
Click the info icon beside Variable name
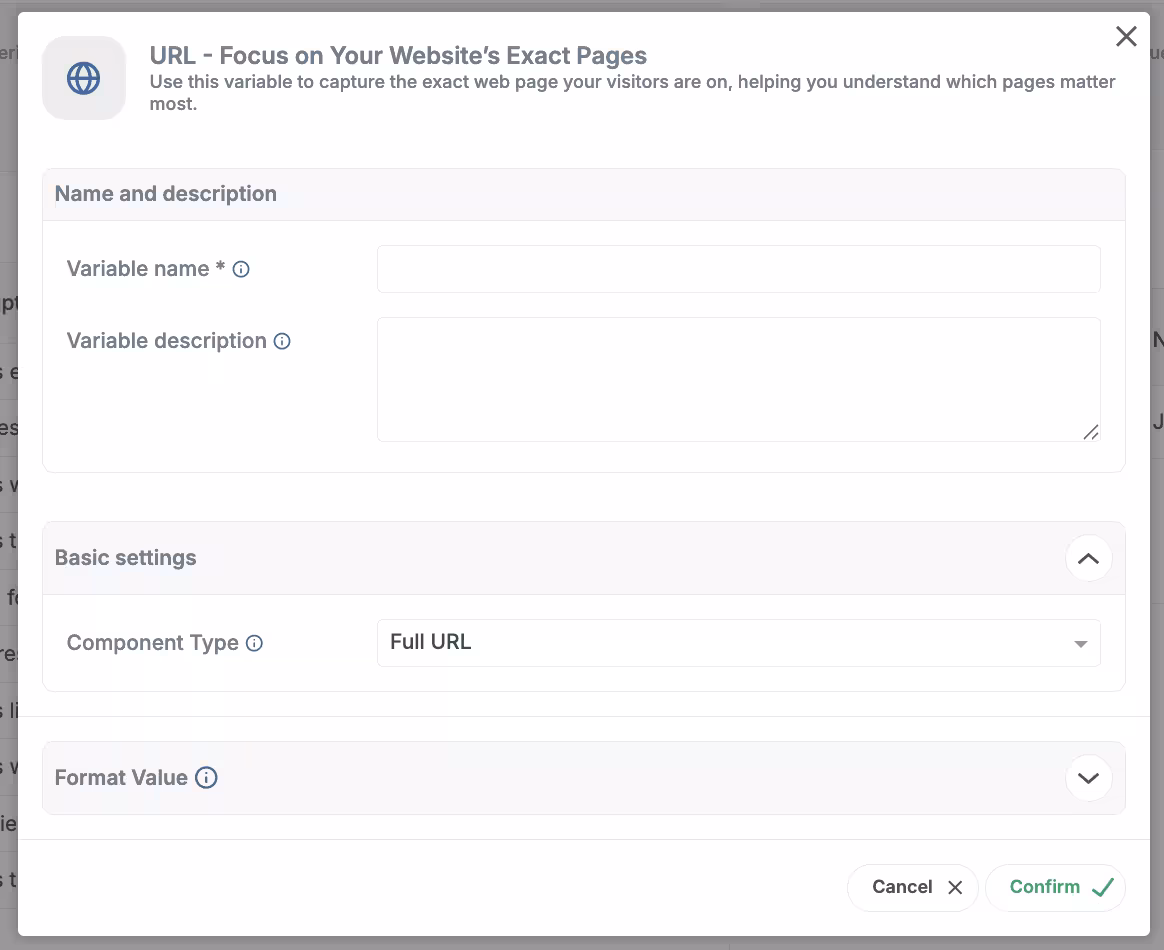tap(241, 268)
